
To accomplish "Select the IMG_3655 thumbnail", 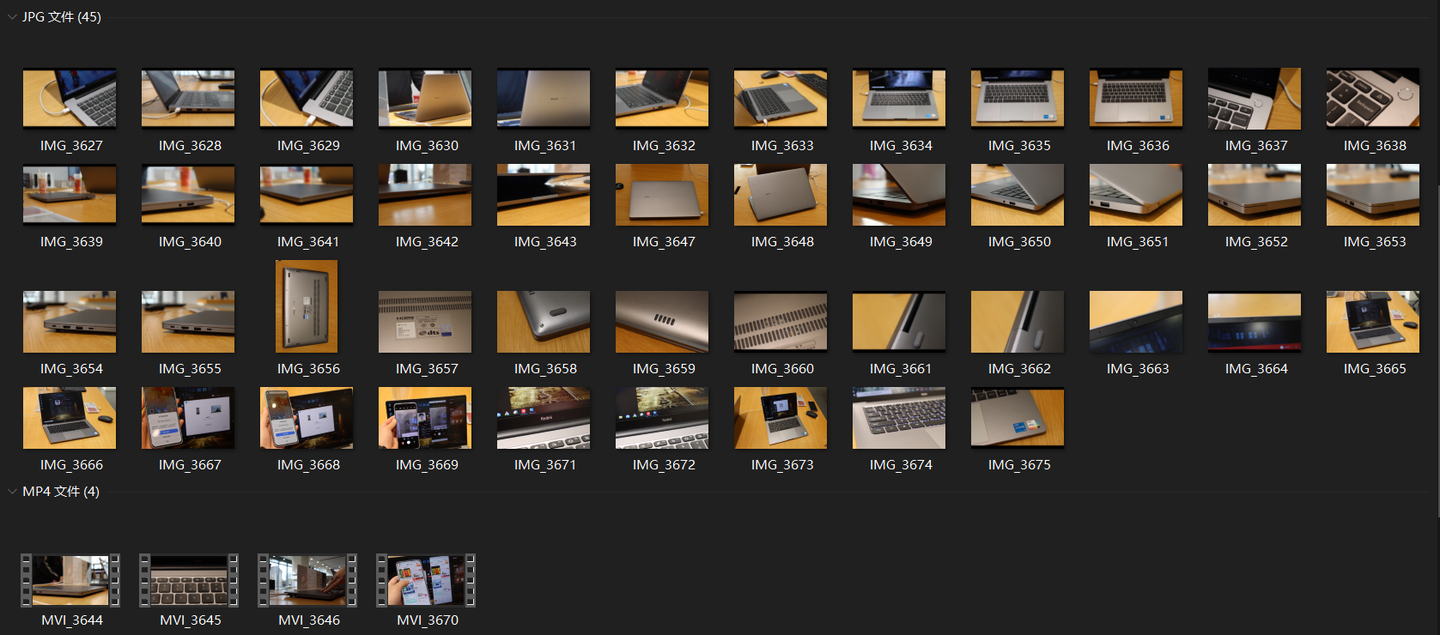I will 188,321.
